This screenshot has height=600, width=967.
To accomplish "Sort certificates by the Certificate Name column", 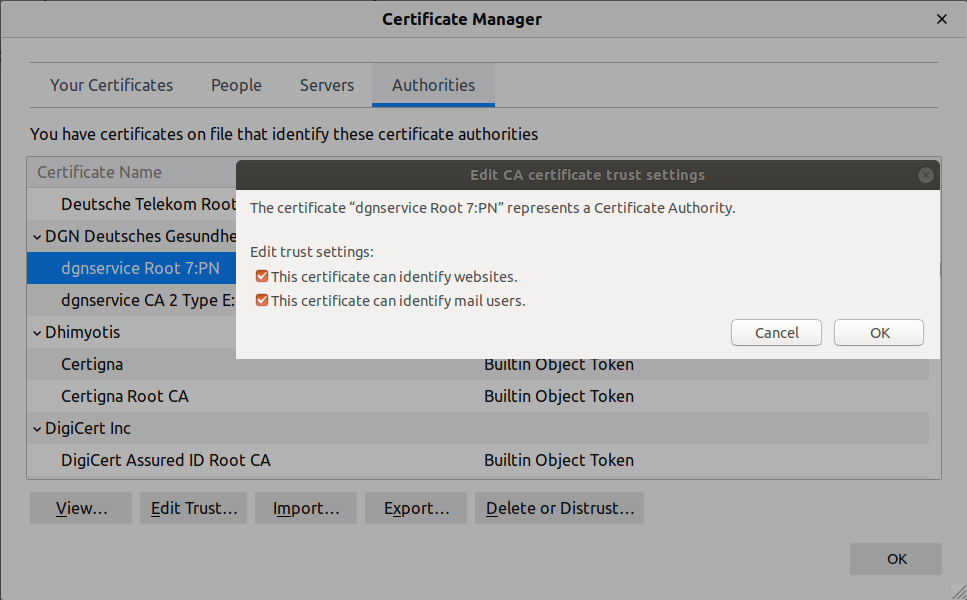I will [98, 172].
